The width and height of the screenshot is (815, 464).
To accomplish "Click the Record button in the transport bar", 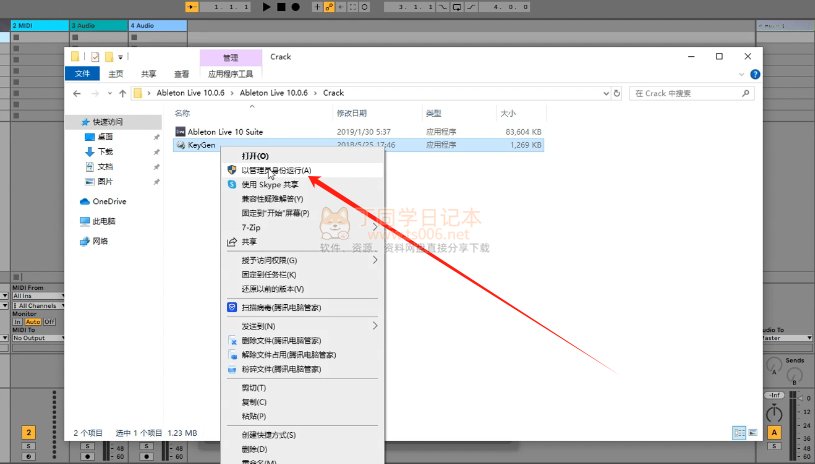I will [x=294, y=7].
